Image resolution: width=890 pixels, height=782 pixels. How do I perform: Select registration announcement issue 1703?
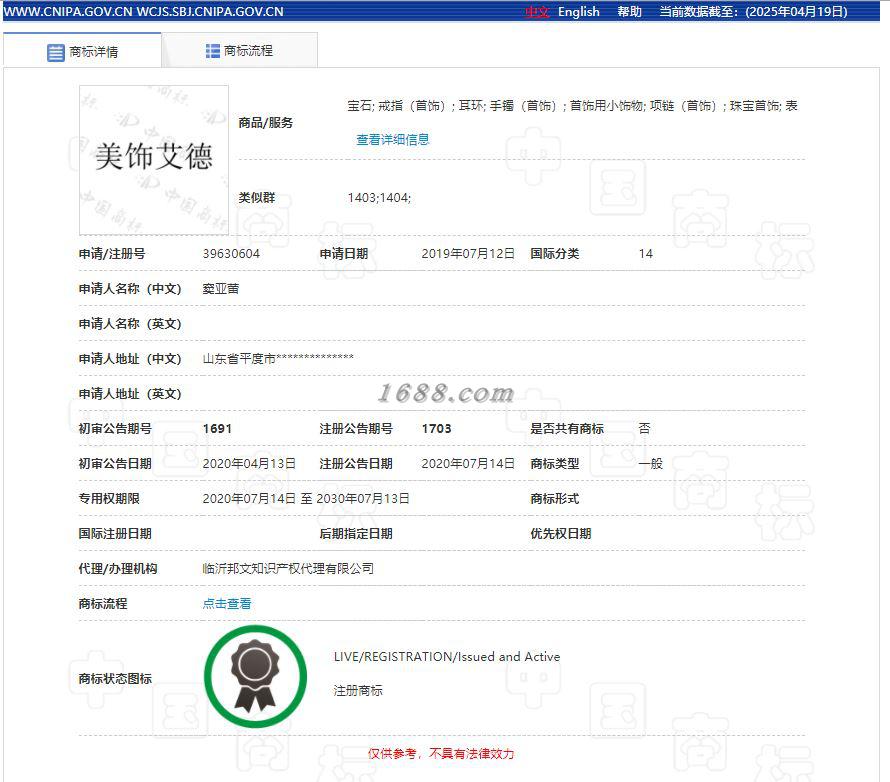click(x=436, y=428)
